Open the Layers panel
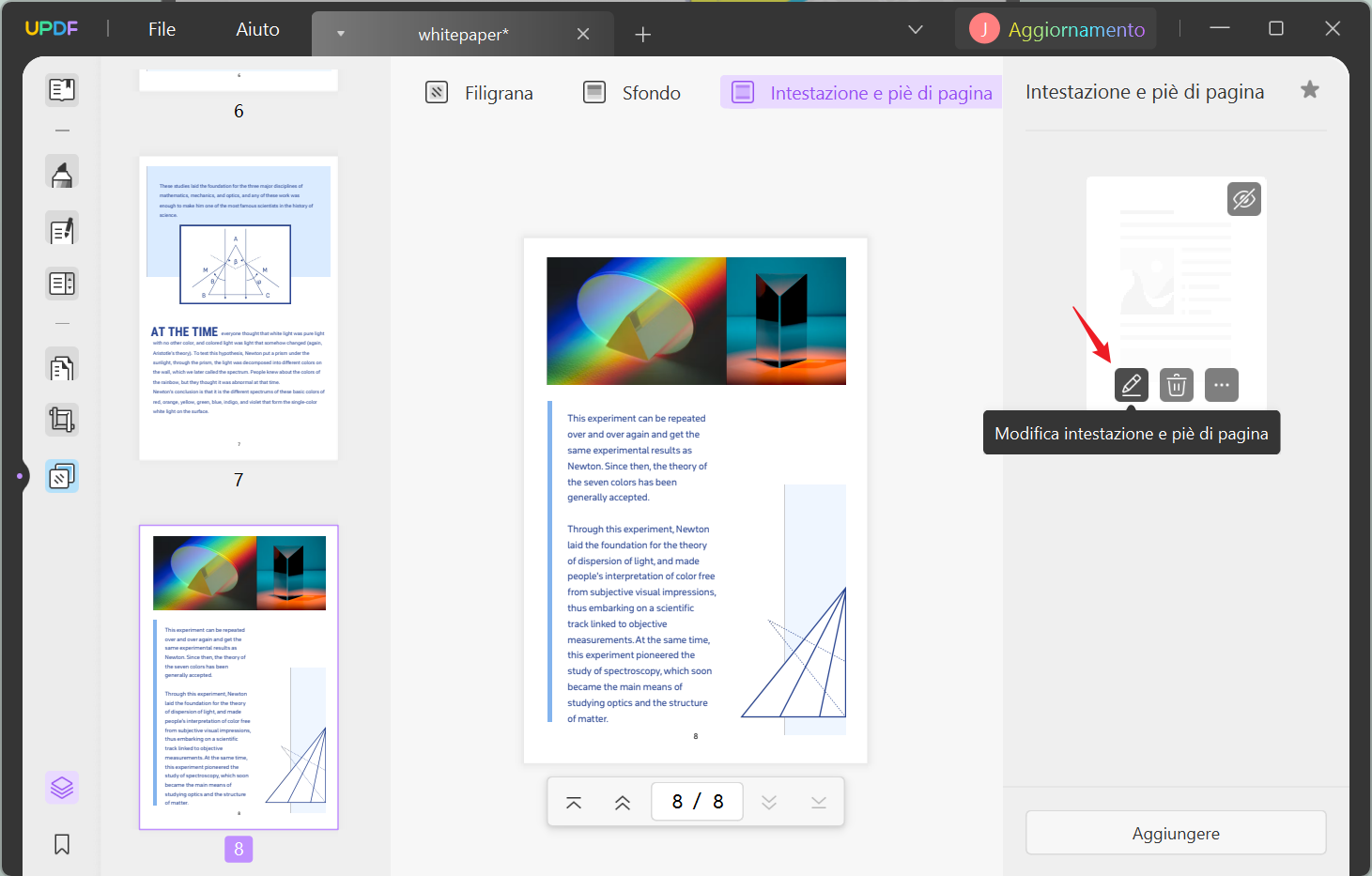The image size is (1372, 876). pyautogui.click(x=61, y=787)
